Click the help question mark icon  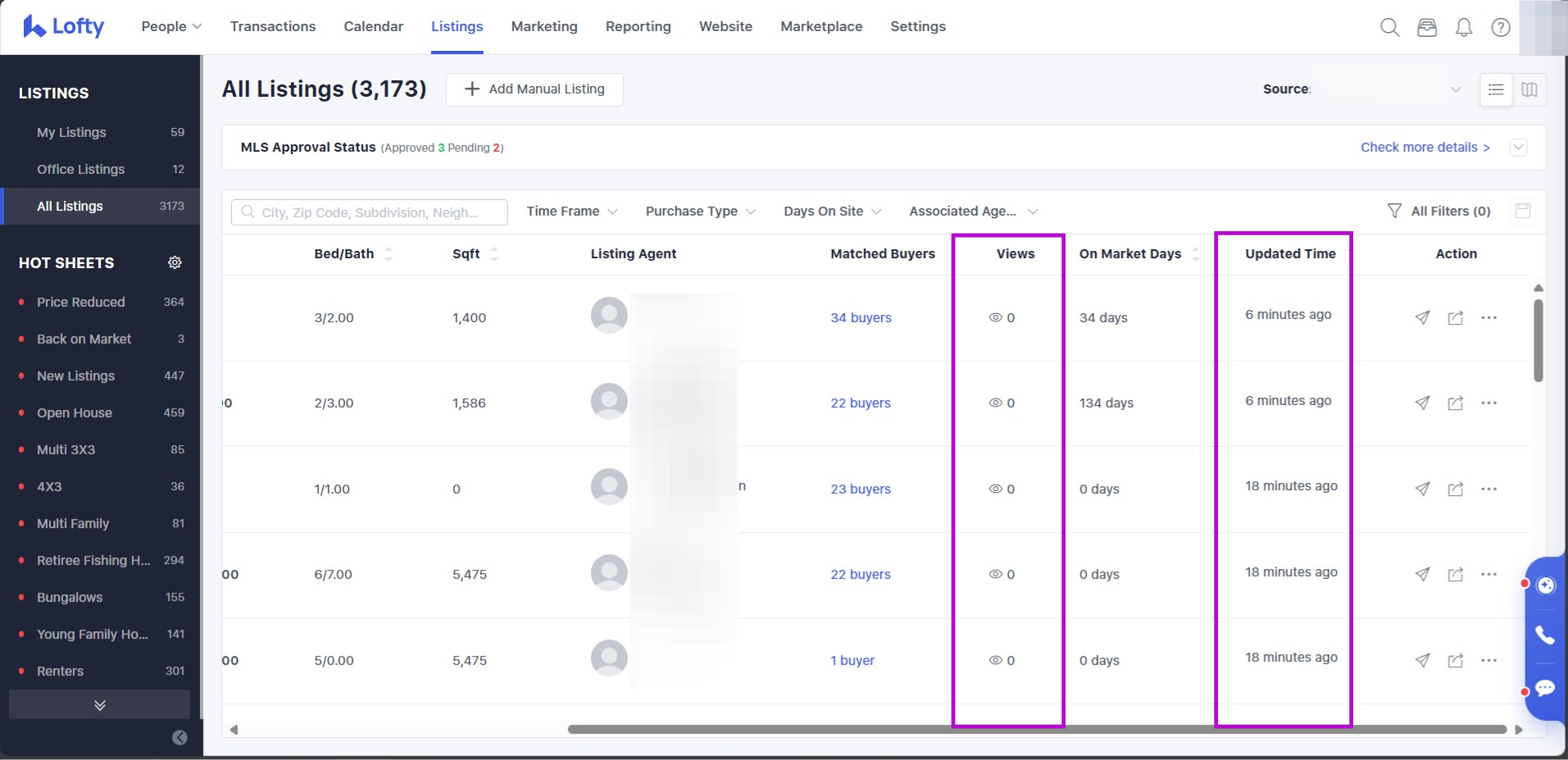point(1501,27)
